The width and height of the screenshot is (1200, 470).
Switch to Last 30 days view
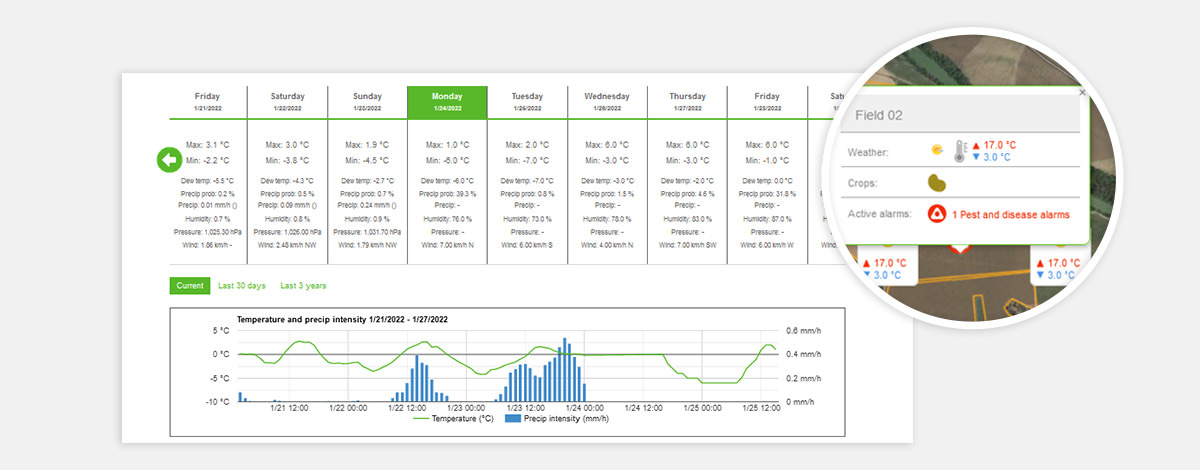click(242, 286)
